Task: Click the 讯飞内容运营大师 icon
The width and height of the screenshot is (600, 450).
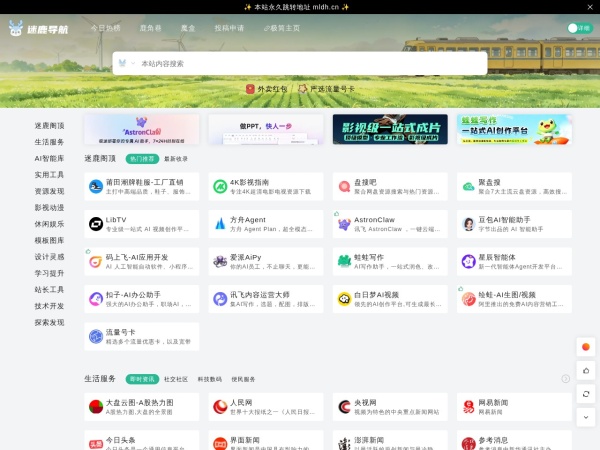Action: coord(220,299)
